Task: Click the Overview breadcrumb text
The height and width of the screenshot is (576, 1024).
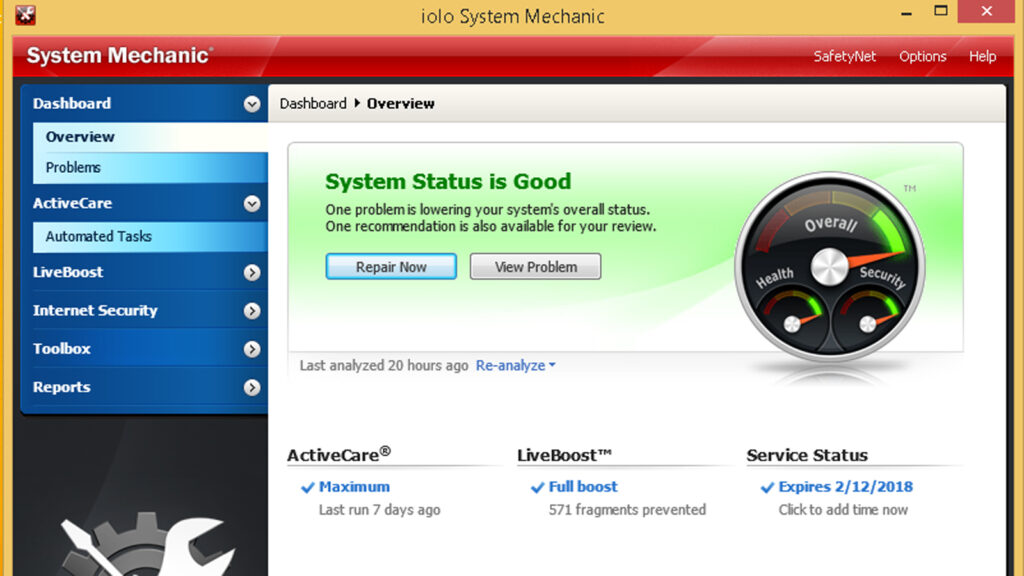Action: 400,104
